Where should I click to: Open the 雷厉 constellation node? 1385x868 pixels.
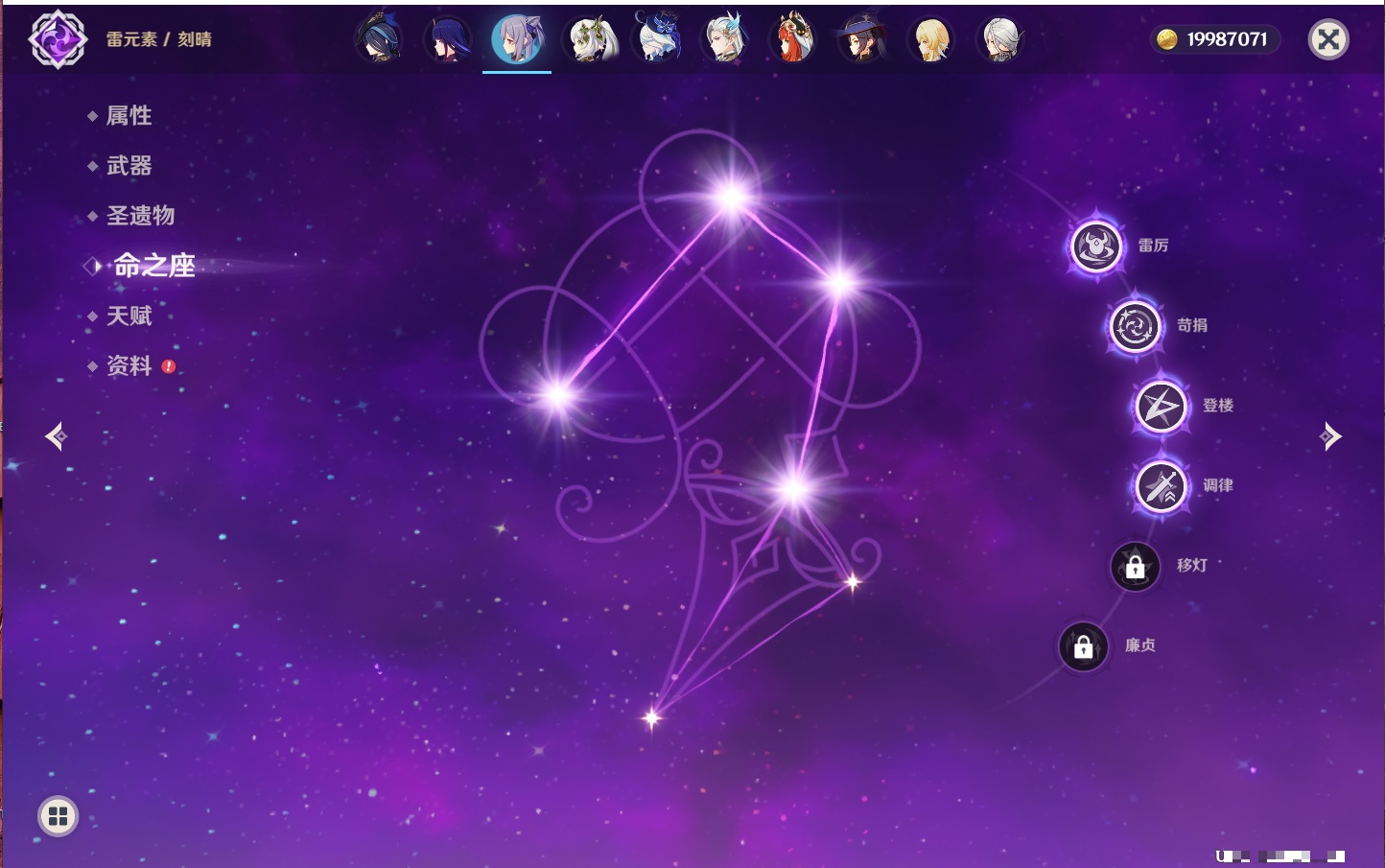[x=1096, y=246]
